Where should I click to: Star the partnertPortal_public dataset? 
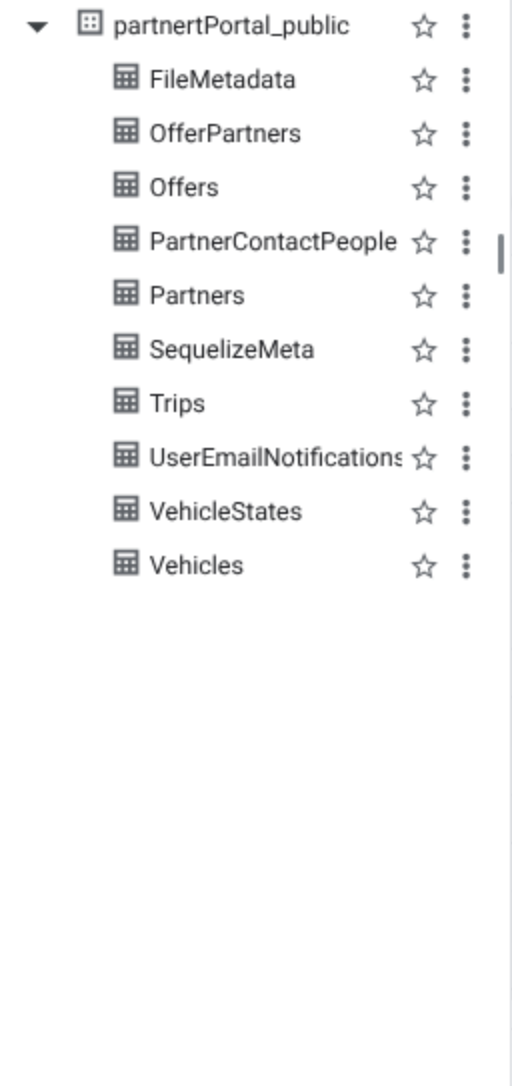tap(424, 27)
